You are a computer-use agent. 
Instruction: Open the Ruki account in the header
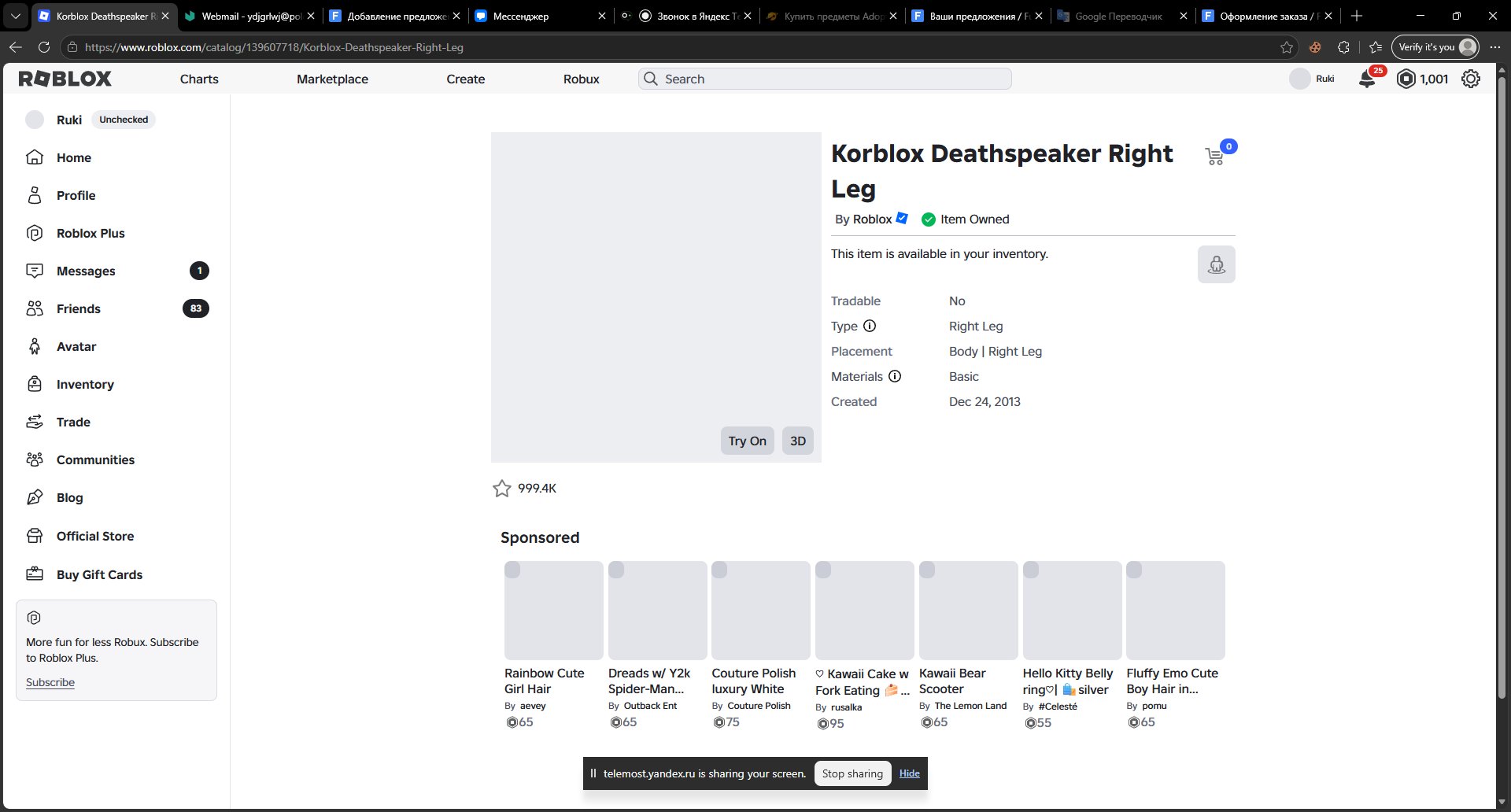pyautogui.click(x=1313, y=79)
